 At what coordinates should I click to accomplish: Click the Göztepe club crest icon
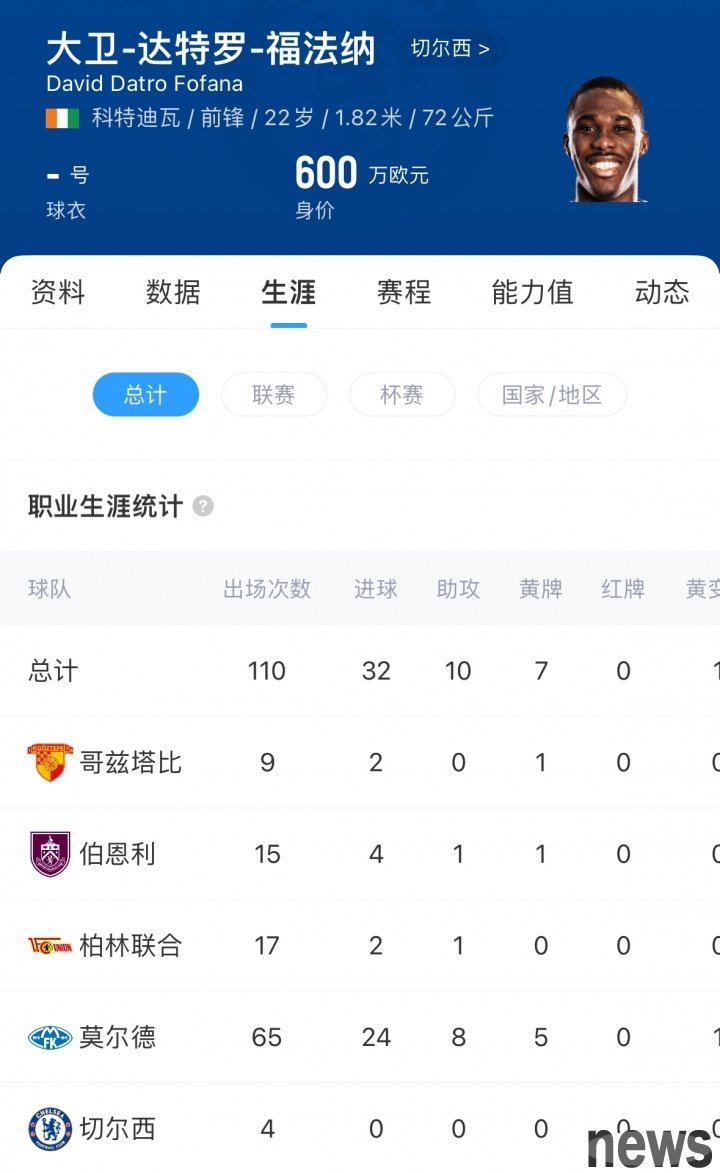(x=49, y=762)
